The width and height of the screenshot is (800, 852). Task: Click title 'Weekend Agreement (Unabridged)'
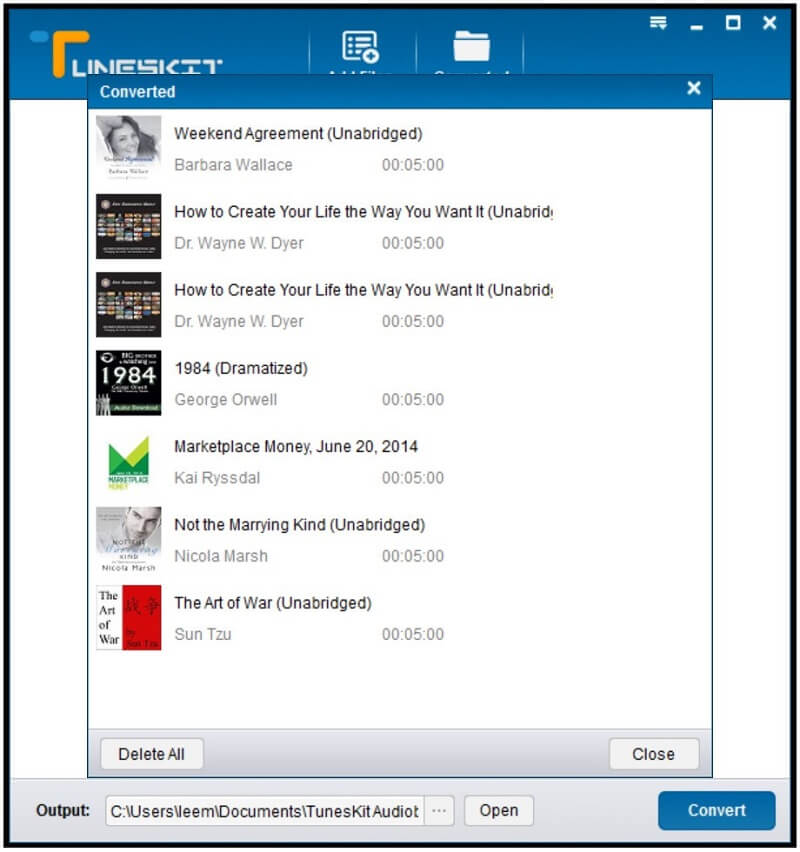(x=298, y=134)
